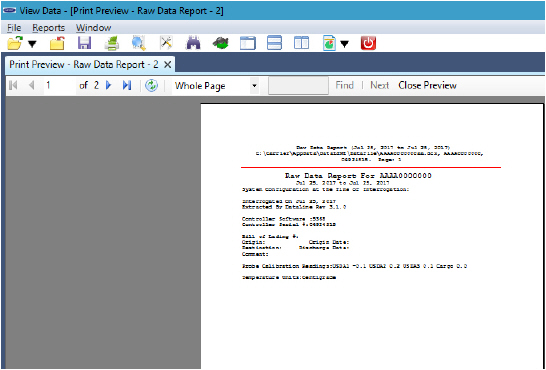Close the Print Preview - Raw Data Report tab

[167, 65]
